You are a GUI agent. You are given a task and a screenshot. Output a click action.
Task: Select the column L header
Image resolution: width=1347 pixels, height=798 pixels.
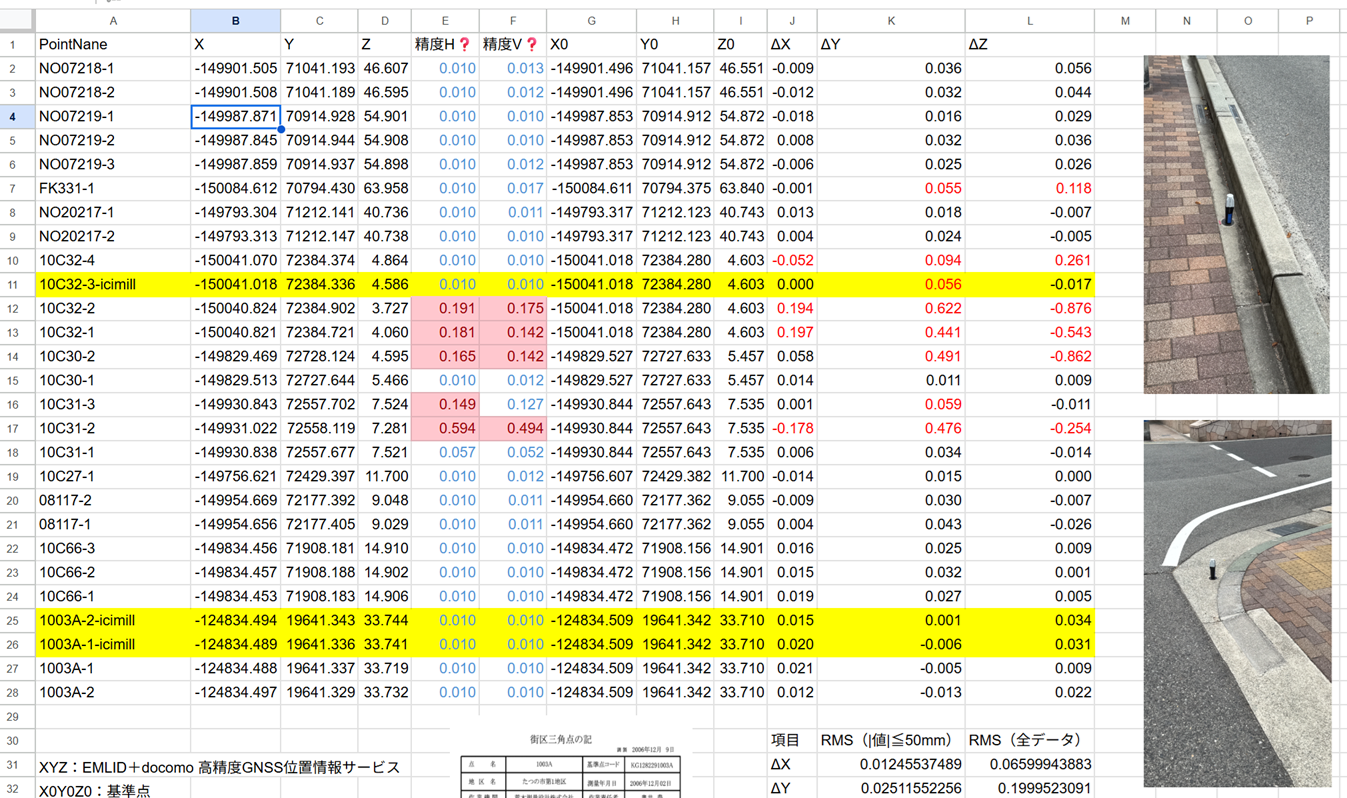pyautogui.click(x=1029, y=21)
